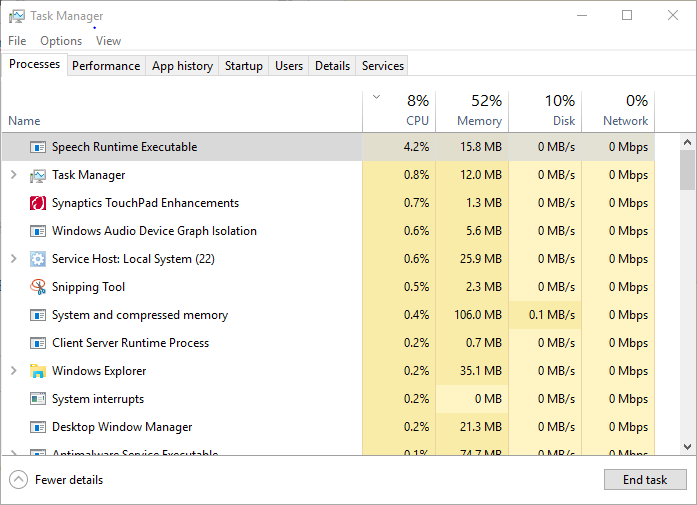Click the End task button
Viewport: 697px width, 505px height.
(x=645, y=480)
